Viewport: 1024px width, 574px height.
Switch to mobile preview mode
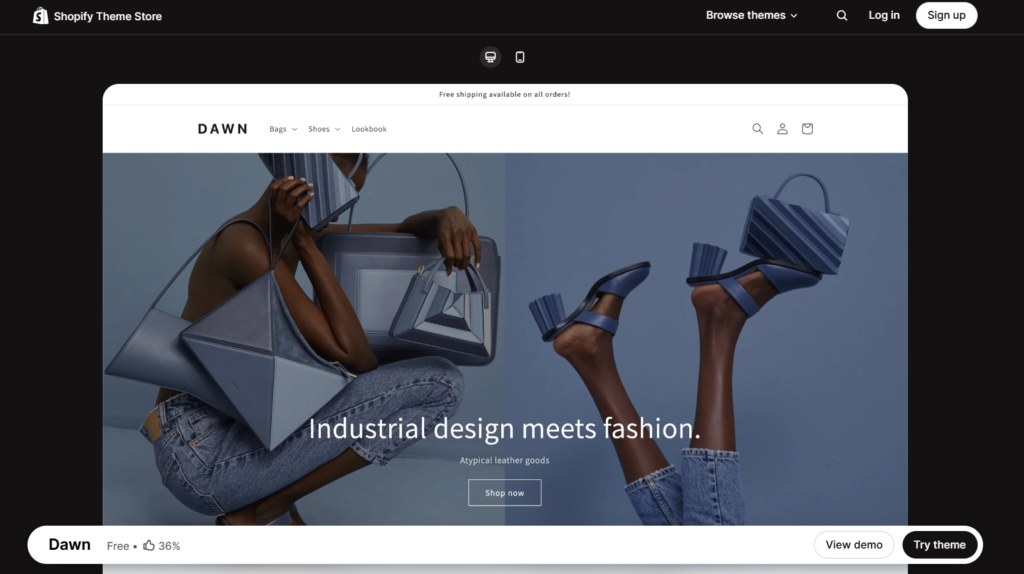(x=520, y=57)
